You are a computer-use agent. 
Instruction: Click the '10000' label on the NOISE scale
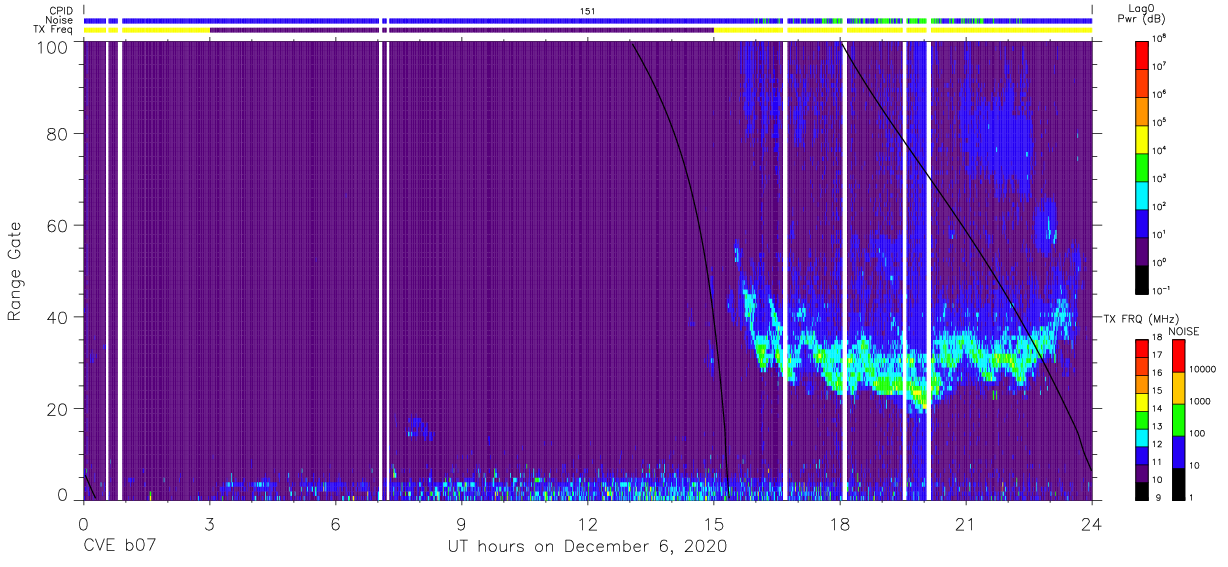click(1204, 370)
